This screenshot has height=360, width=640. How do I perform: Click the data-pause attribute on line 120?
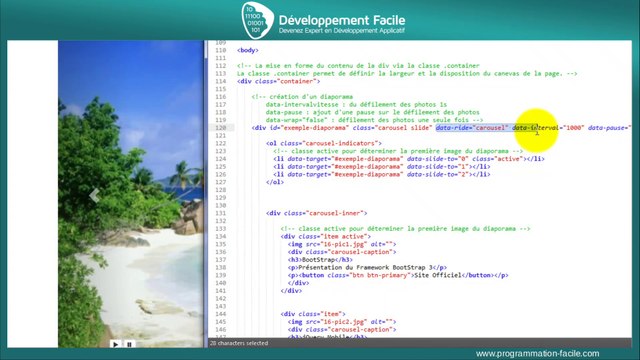tap(610, 128)
